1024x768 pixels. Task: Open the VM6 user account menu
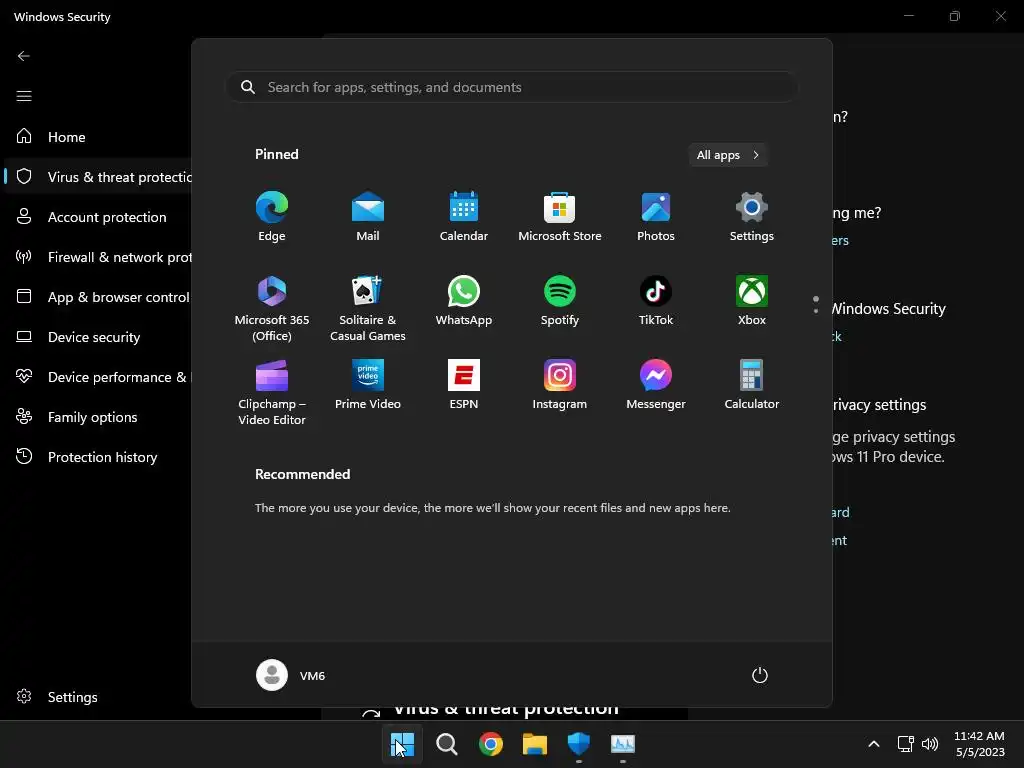pos(291,675)
